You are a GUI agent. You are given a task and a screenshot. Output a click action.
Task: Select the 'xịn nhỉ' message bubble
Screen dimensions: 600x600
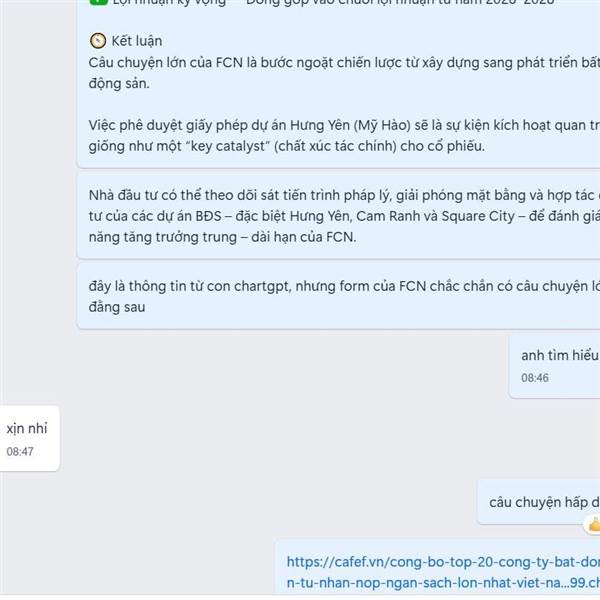29,439
